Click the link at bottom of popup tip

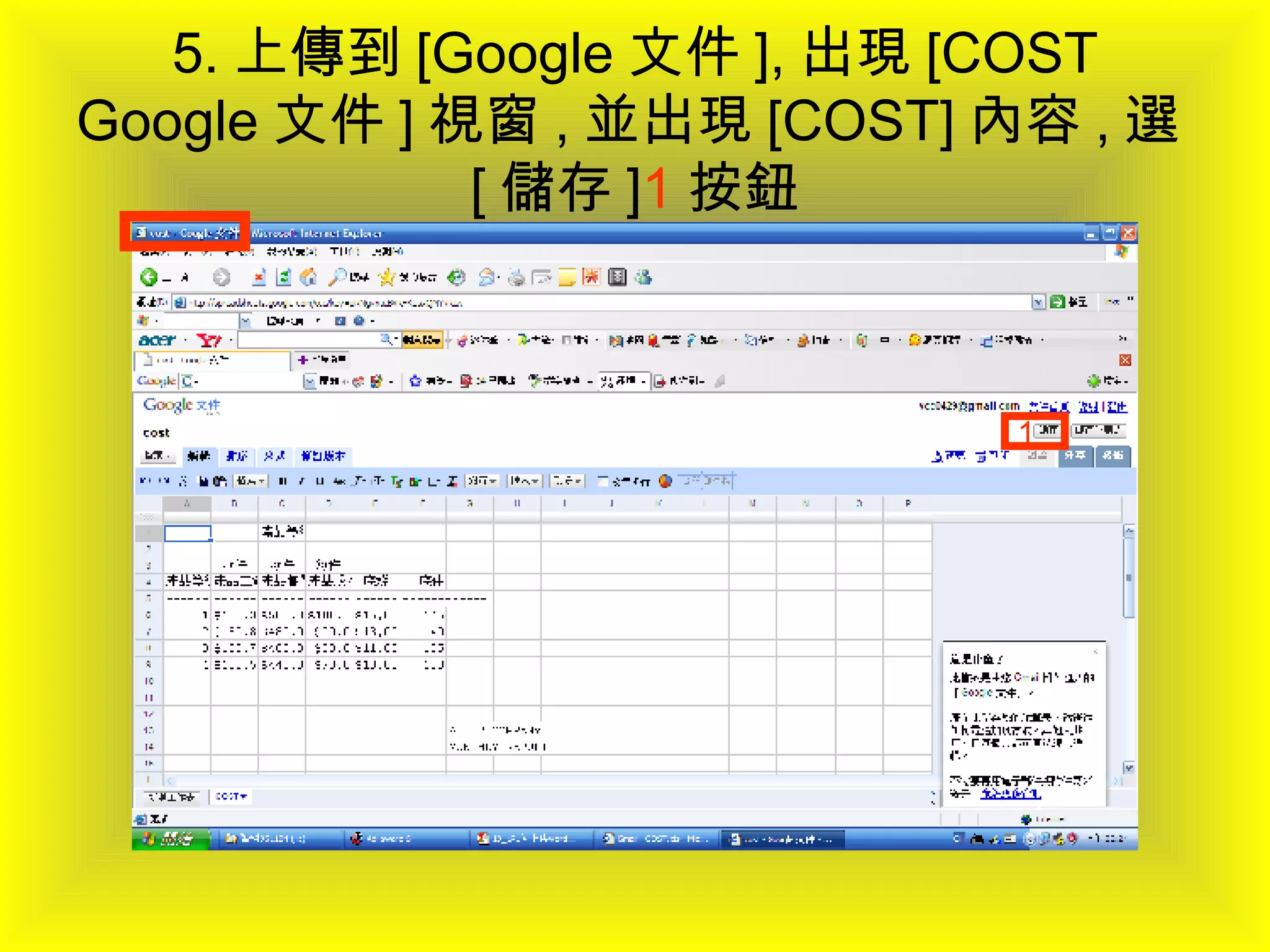[1010, 794]
